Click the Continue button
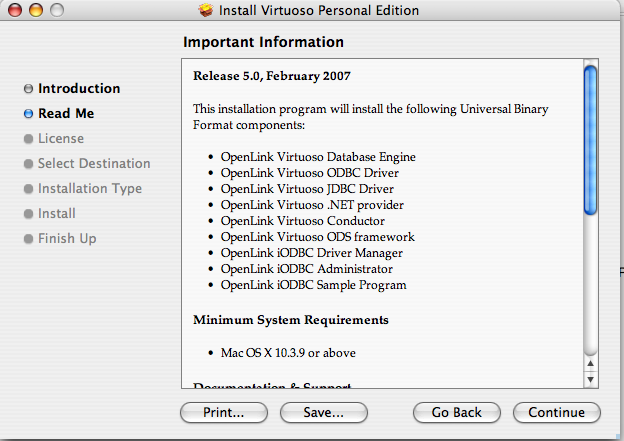 click(x=556, y=412)
